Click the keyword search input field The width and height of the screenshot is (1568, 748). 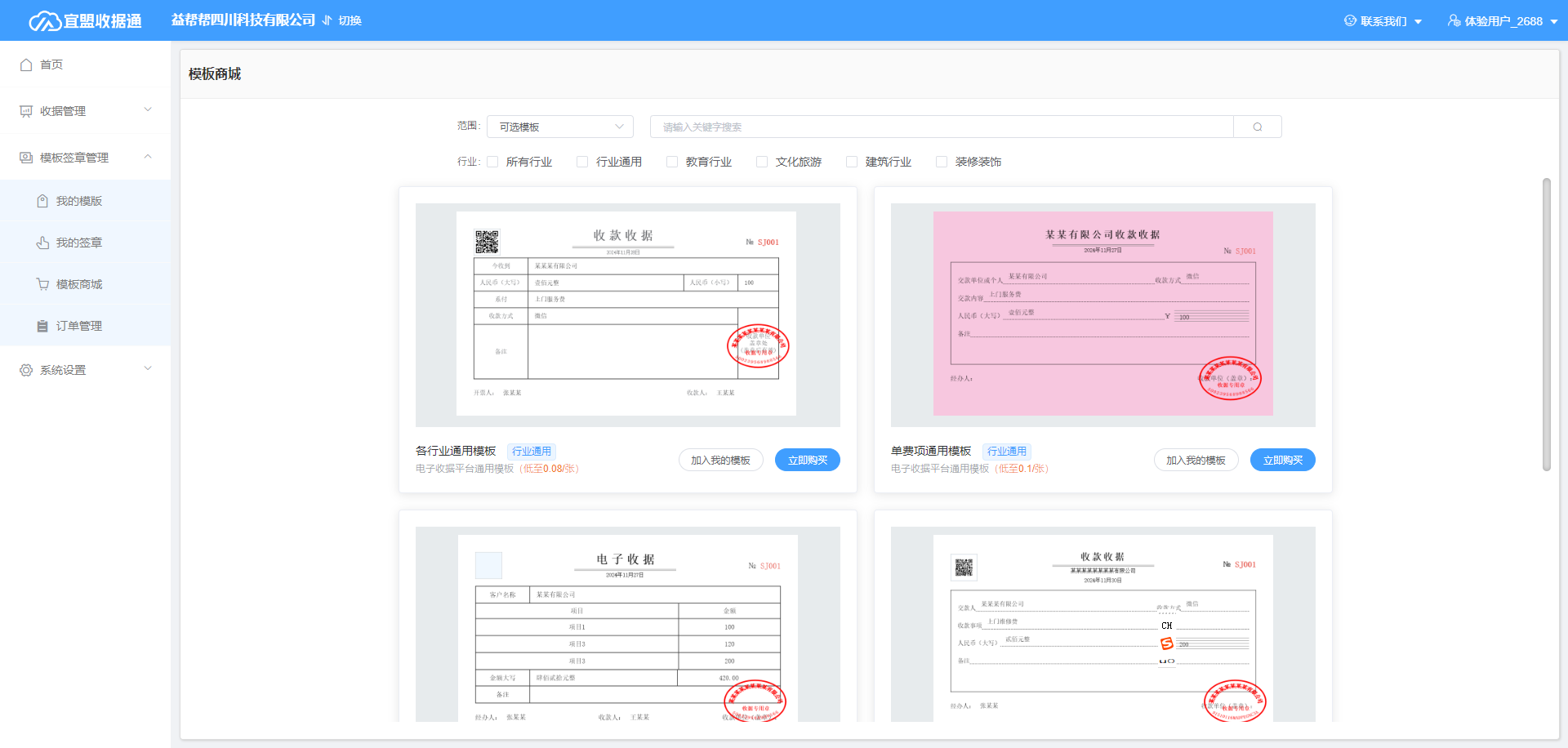pyautogui.click(x=941, y=127)
